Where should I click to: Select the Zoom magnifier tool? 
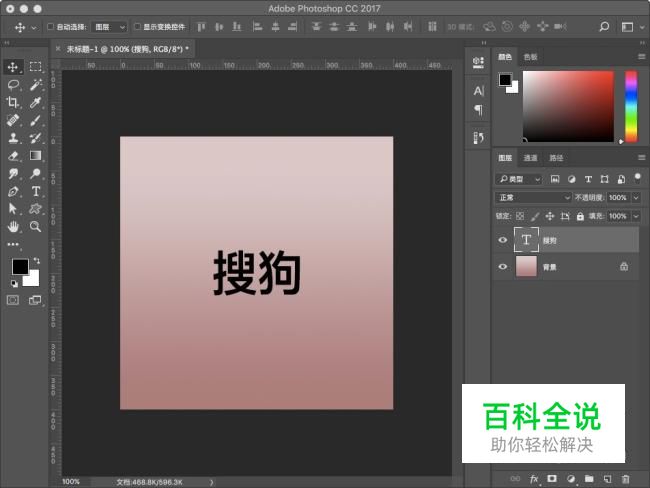(35, 226)
